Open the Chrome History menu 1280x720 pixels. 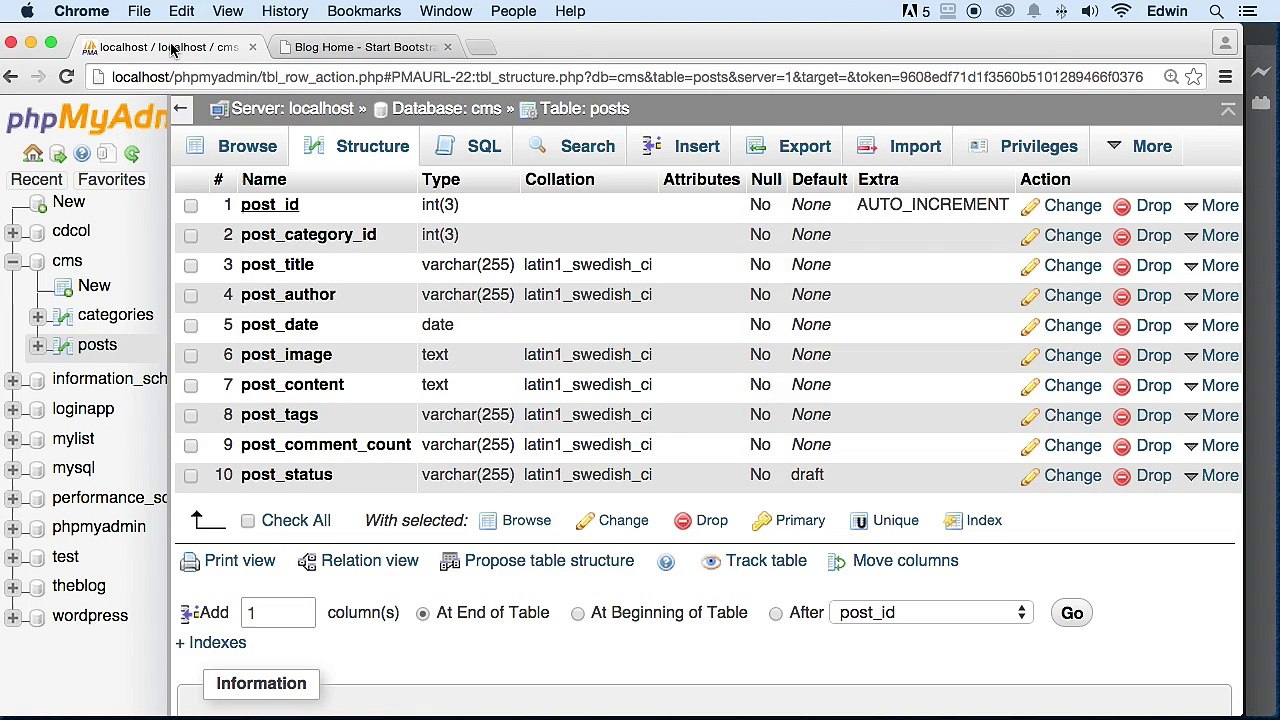coord(285,11)
